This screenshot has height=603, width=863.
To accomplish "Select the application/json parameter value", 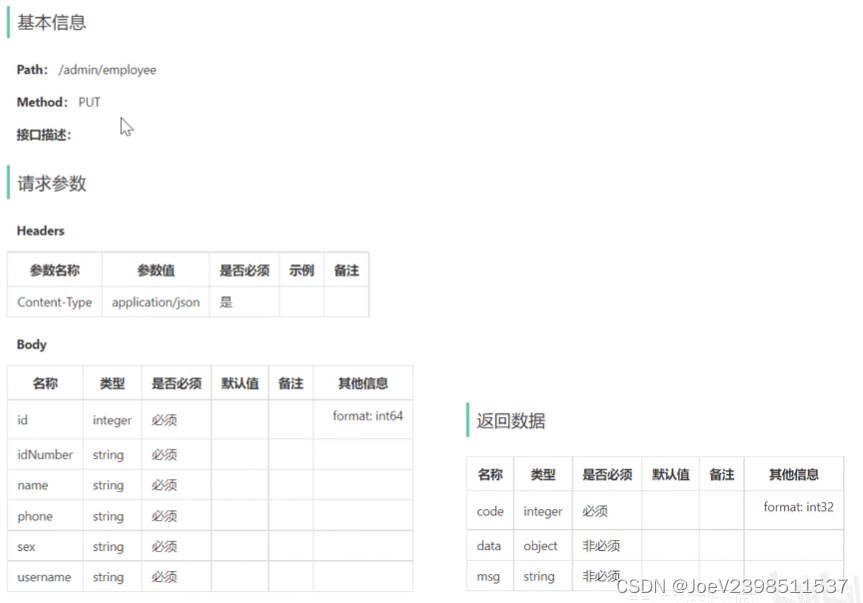I will 155,302.
